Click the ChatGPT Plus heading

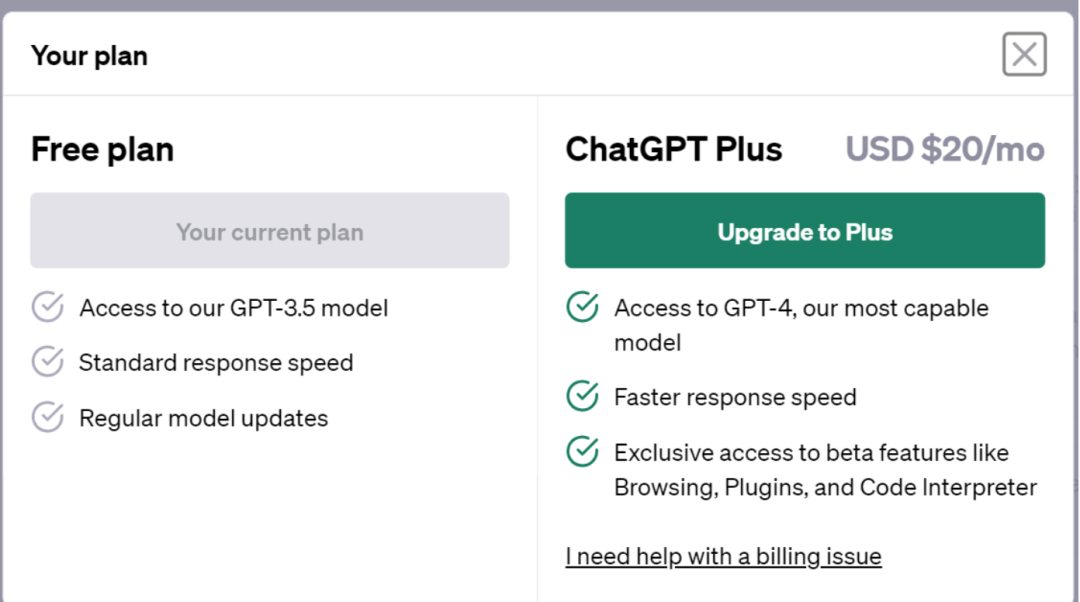673,150
